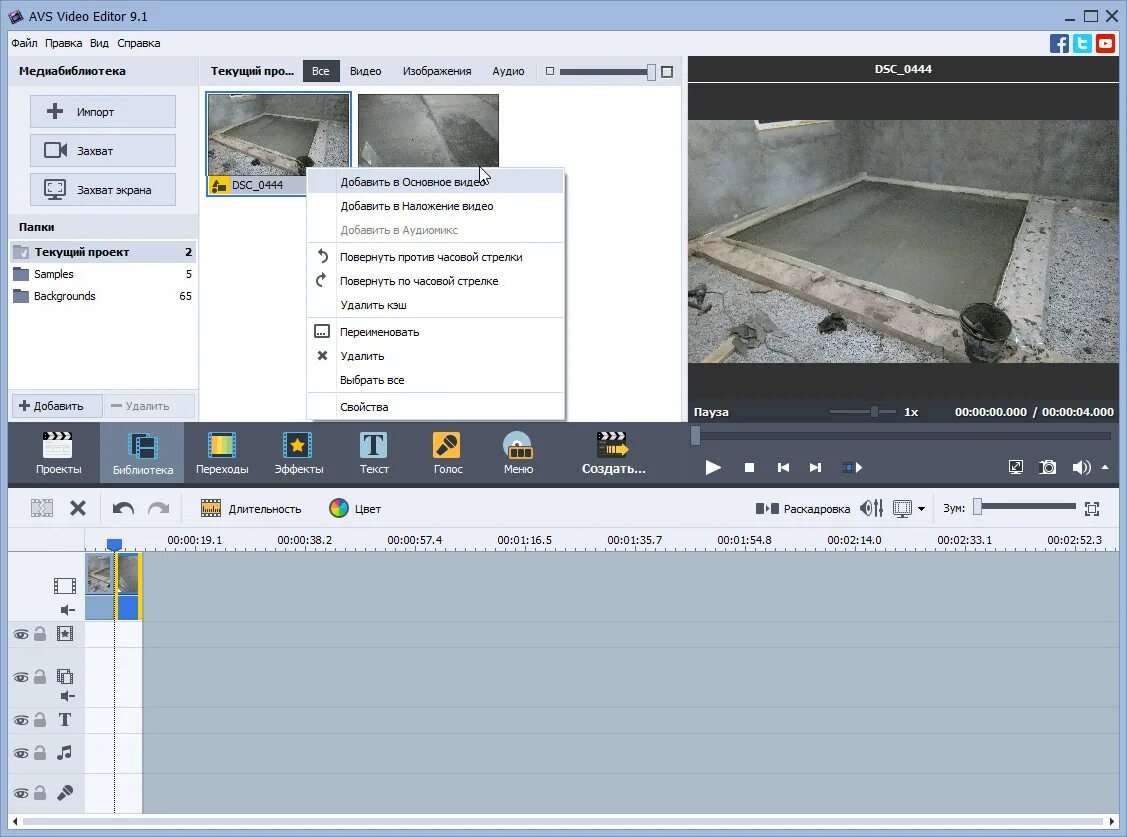1127x837 pixels.
Task: Lock the video overlay track
Action: coord(40,677)
